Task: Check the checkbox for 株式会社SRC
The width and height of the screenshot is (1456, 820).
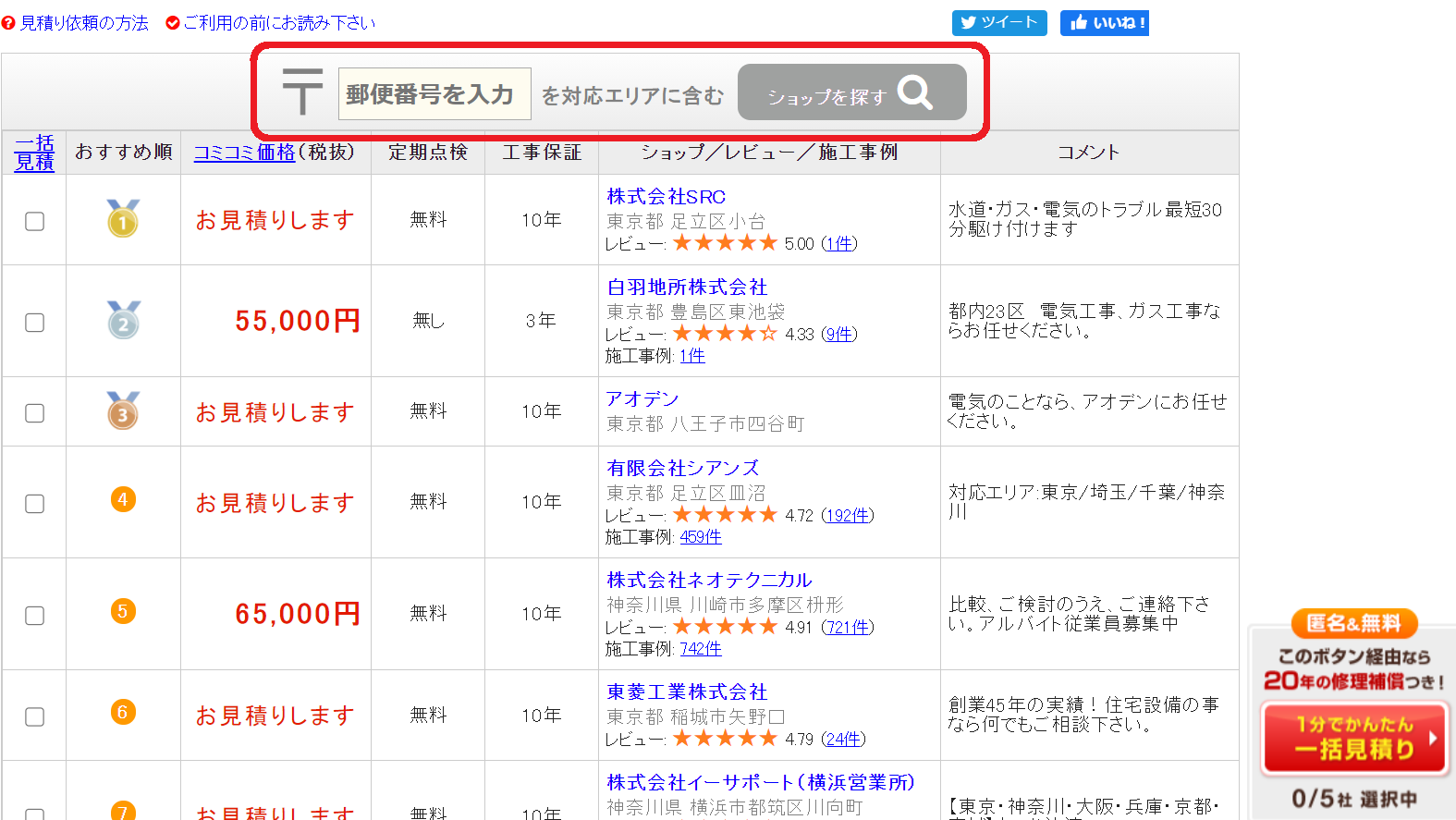Action: point(34,221)
